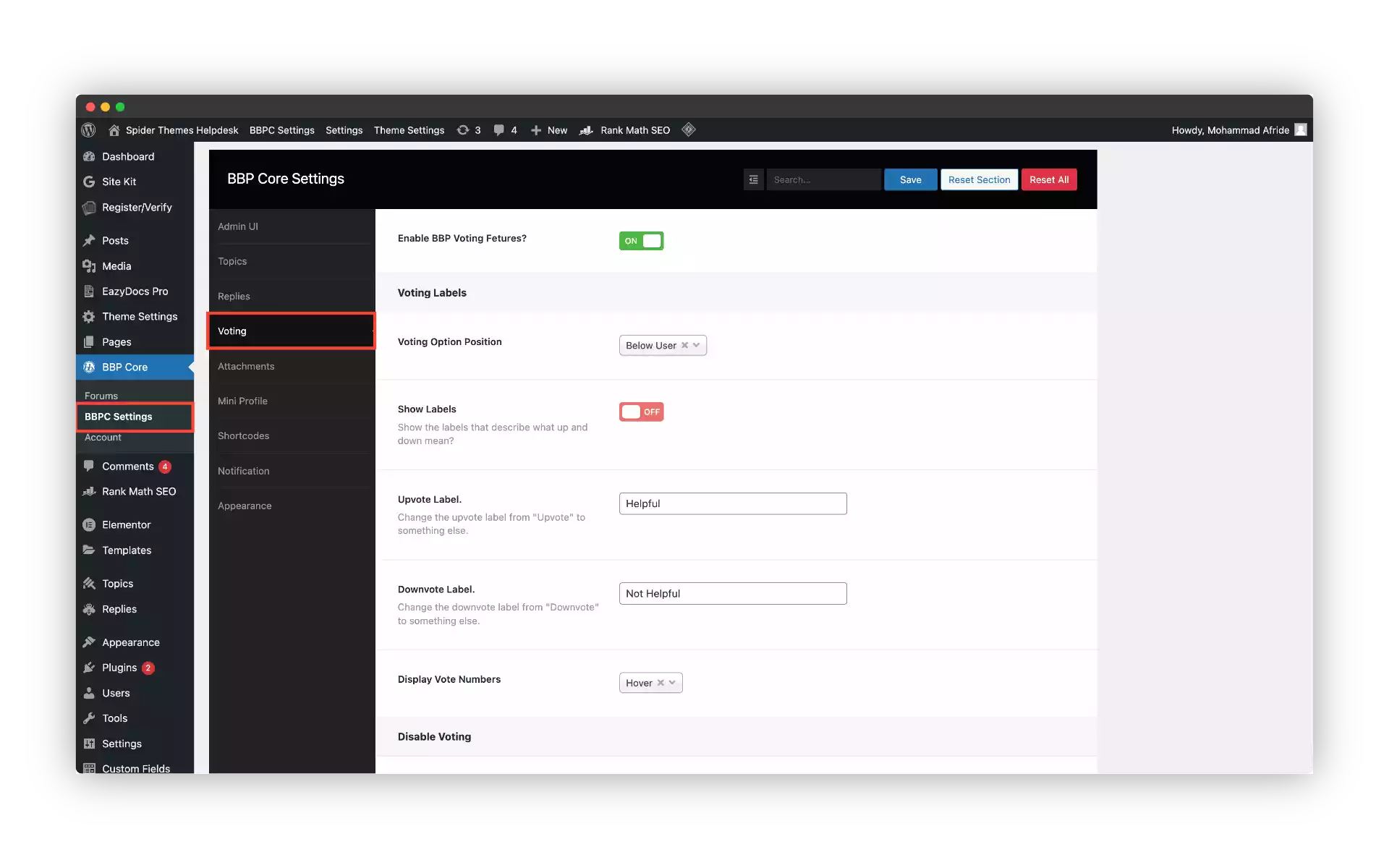This screenshot has height=868, width=1389.
Task: Enable the Show Labels switch
Action: pyautogui.click(x=641, y=412)
